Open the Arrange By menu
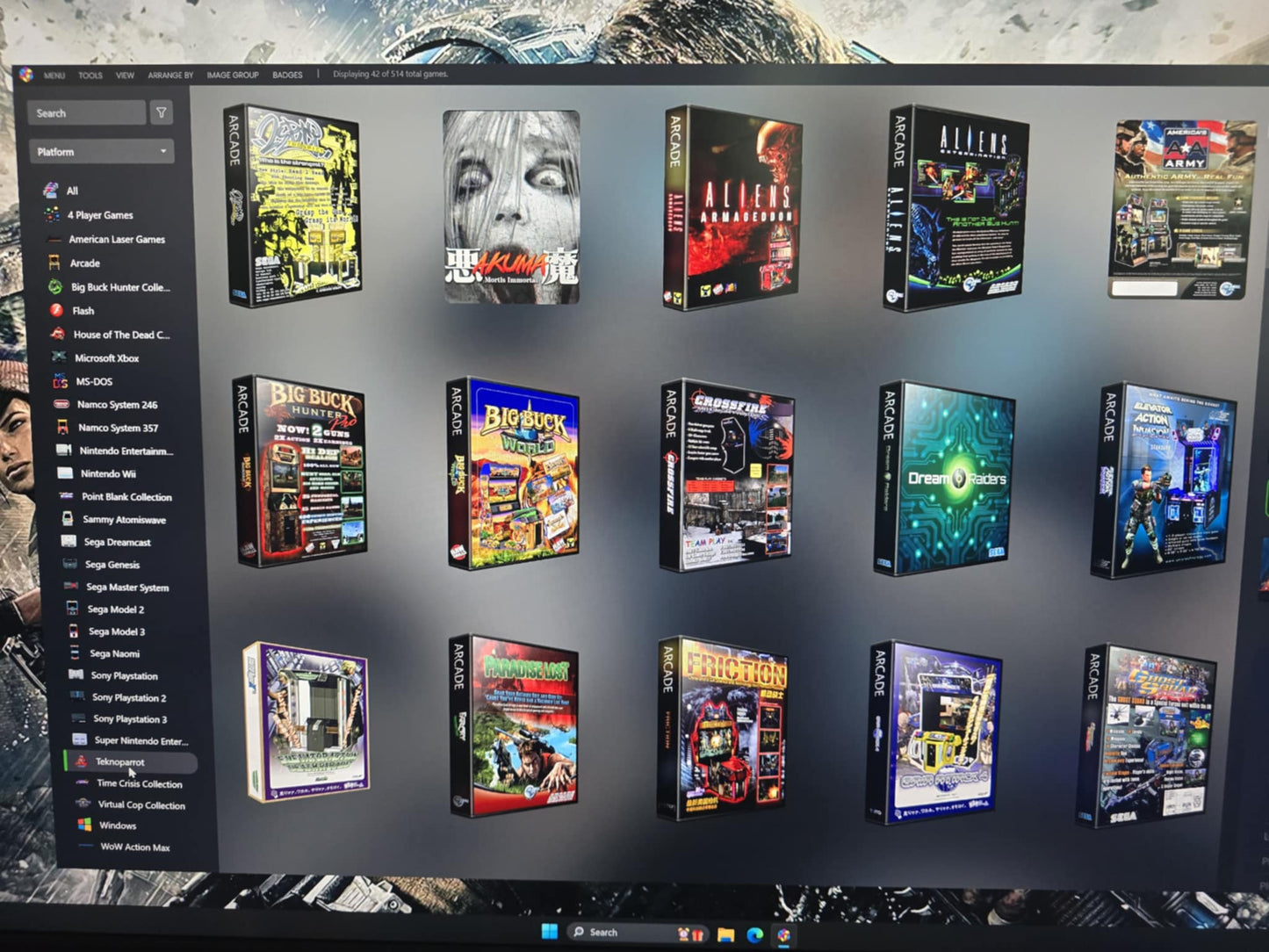1269x952 pixels. pyautogui.click(x=170, y=76)
